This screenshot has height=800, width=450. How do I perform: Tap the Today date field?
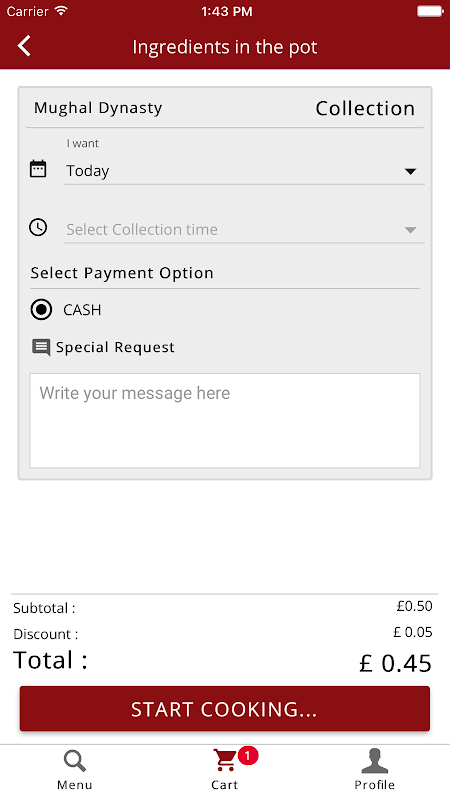pos(244,171)
